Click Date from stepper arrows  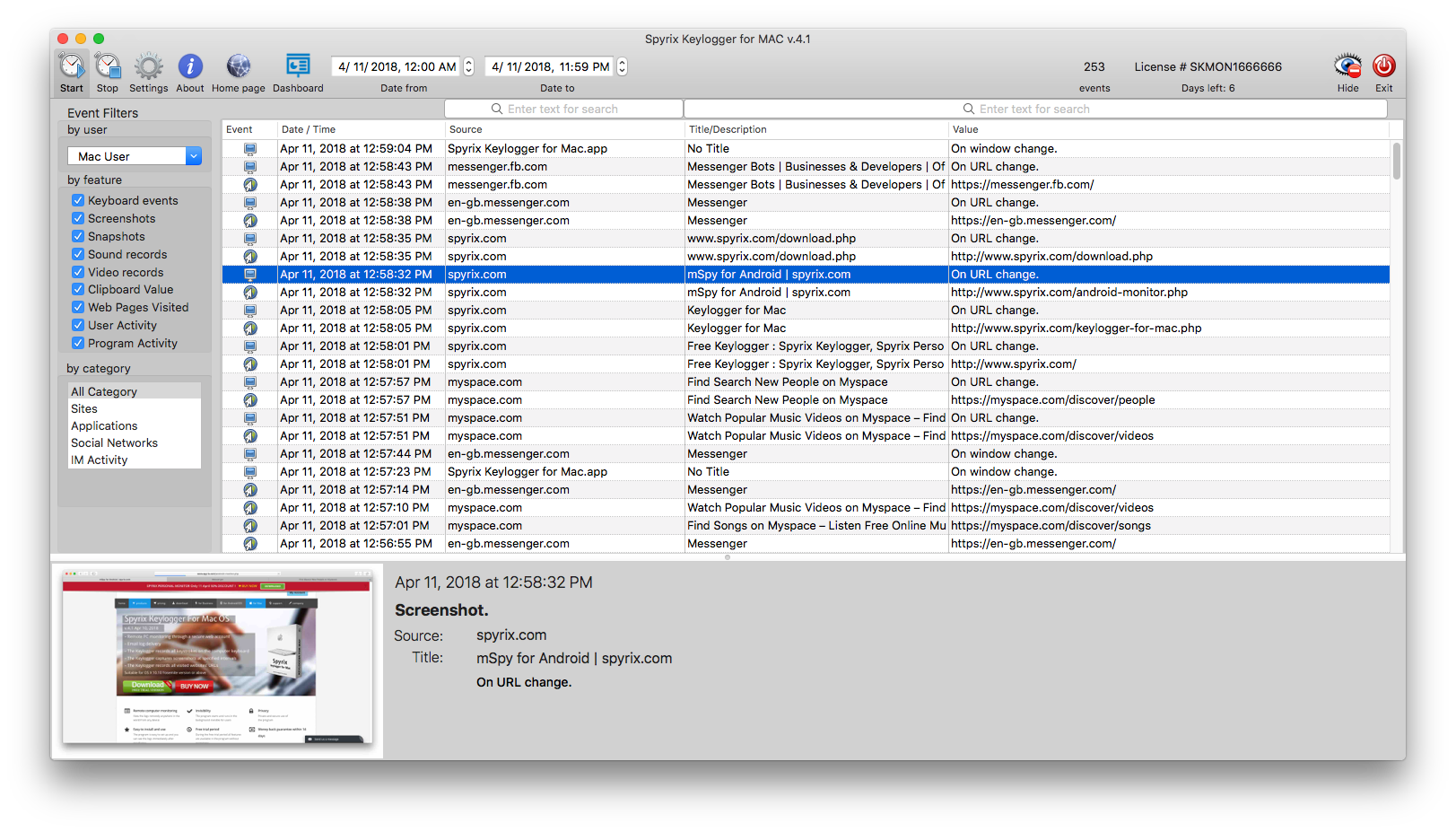click(x=468, y=66)
